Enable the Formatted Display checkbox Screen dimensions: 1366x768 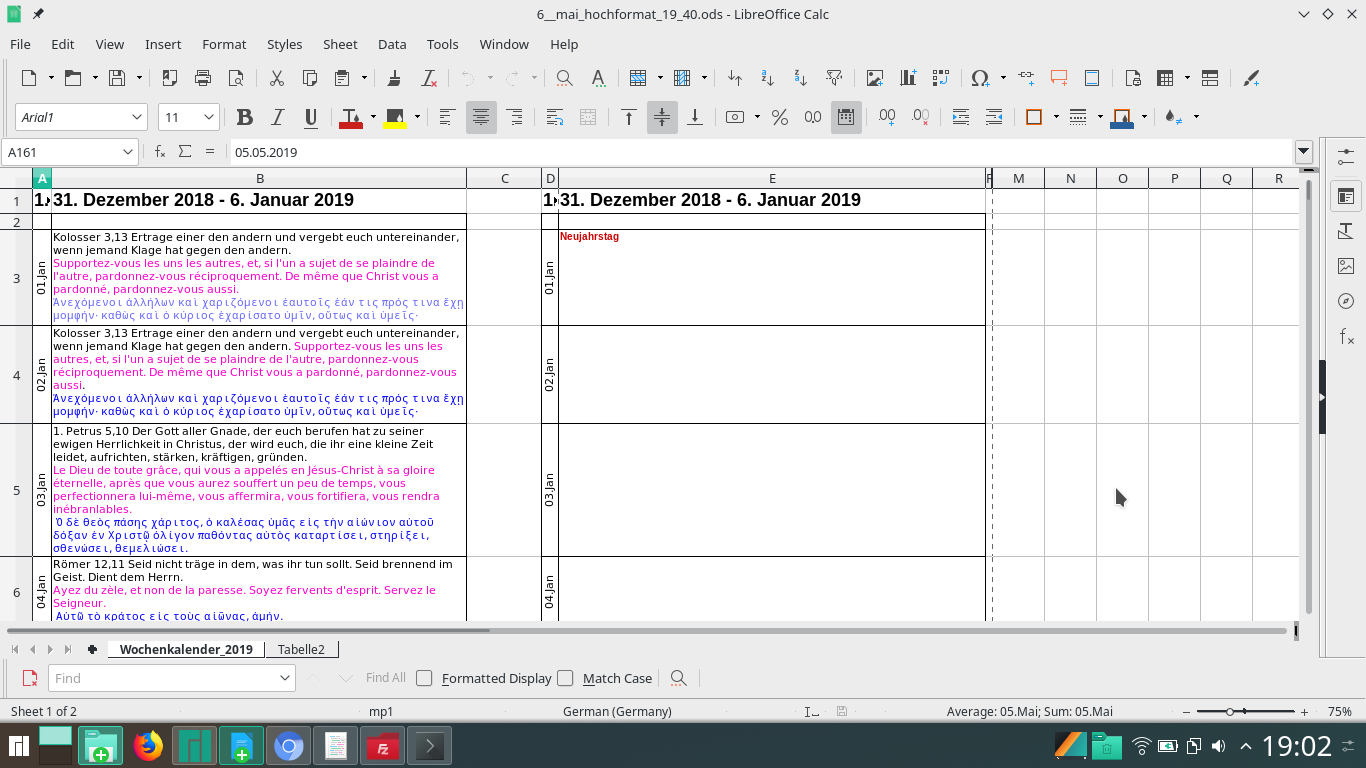click(424, 678)
